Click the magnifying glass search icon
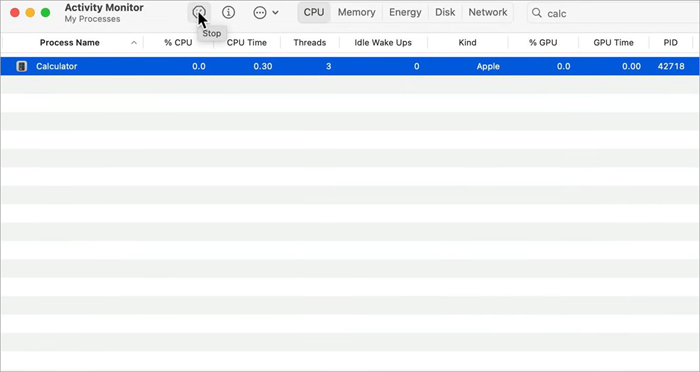 [537, 13]
